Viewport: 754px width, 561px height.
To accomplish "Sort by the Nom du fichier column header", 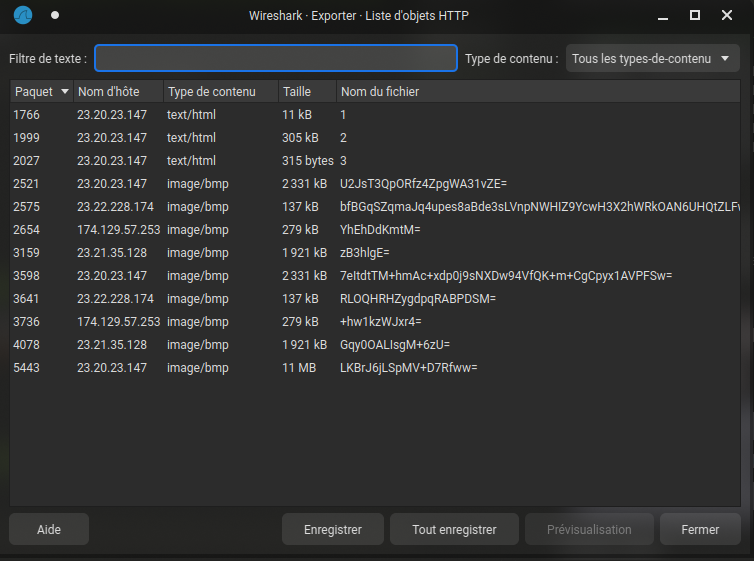I will click(538, 91).
